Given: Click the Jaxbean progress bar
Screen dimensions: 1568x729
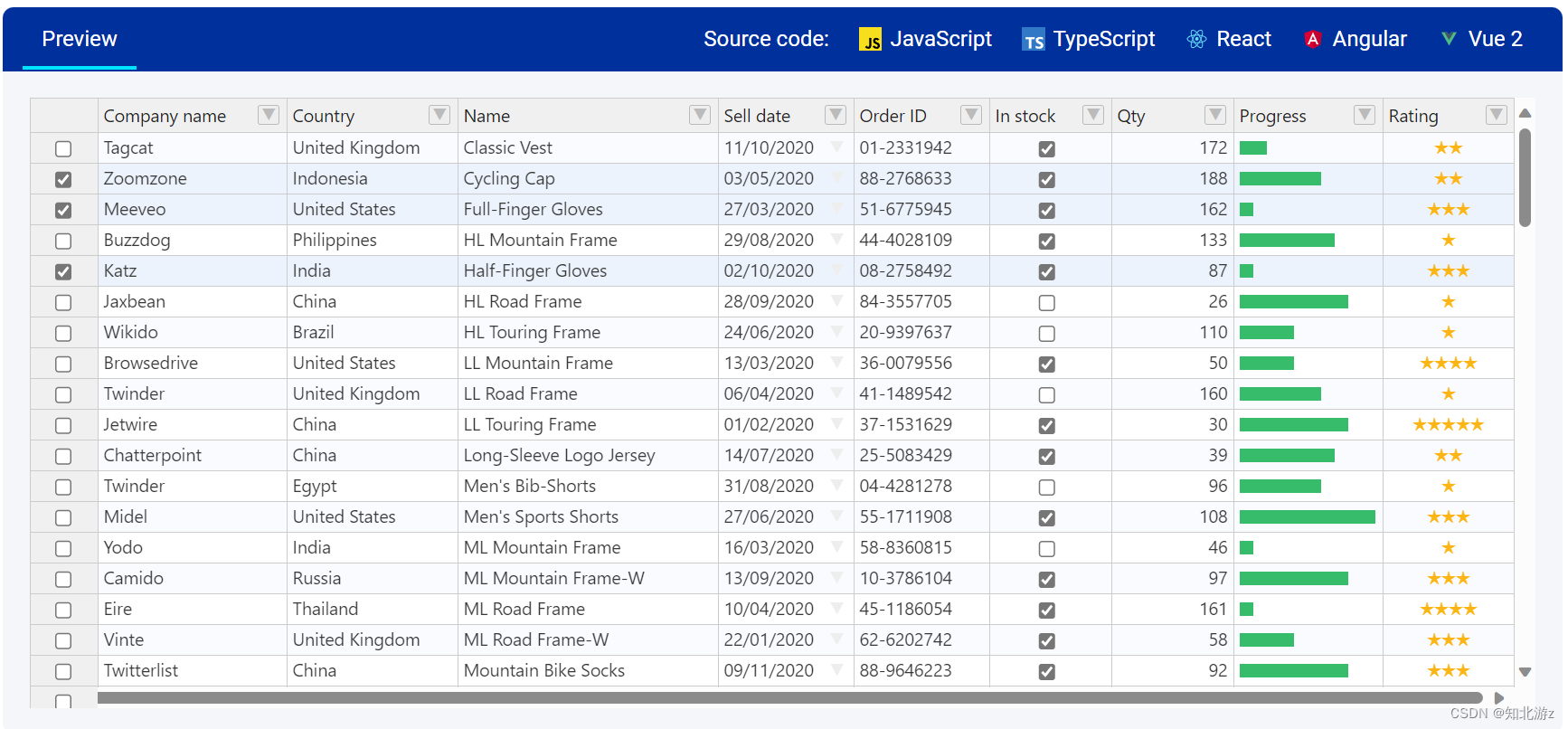Looking at the screenshot, I should click(1294, 301).
